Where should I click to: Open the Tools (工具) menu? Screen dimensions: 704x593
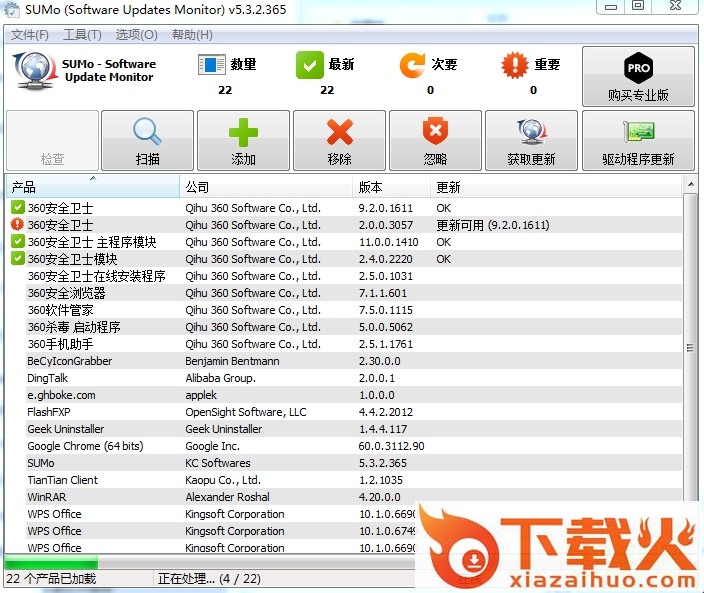click(82, 35)
